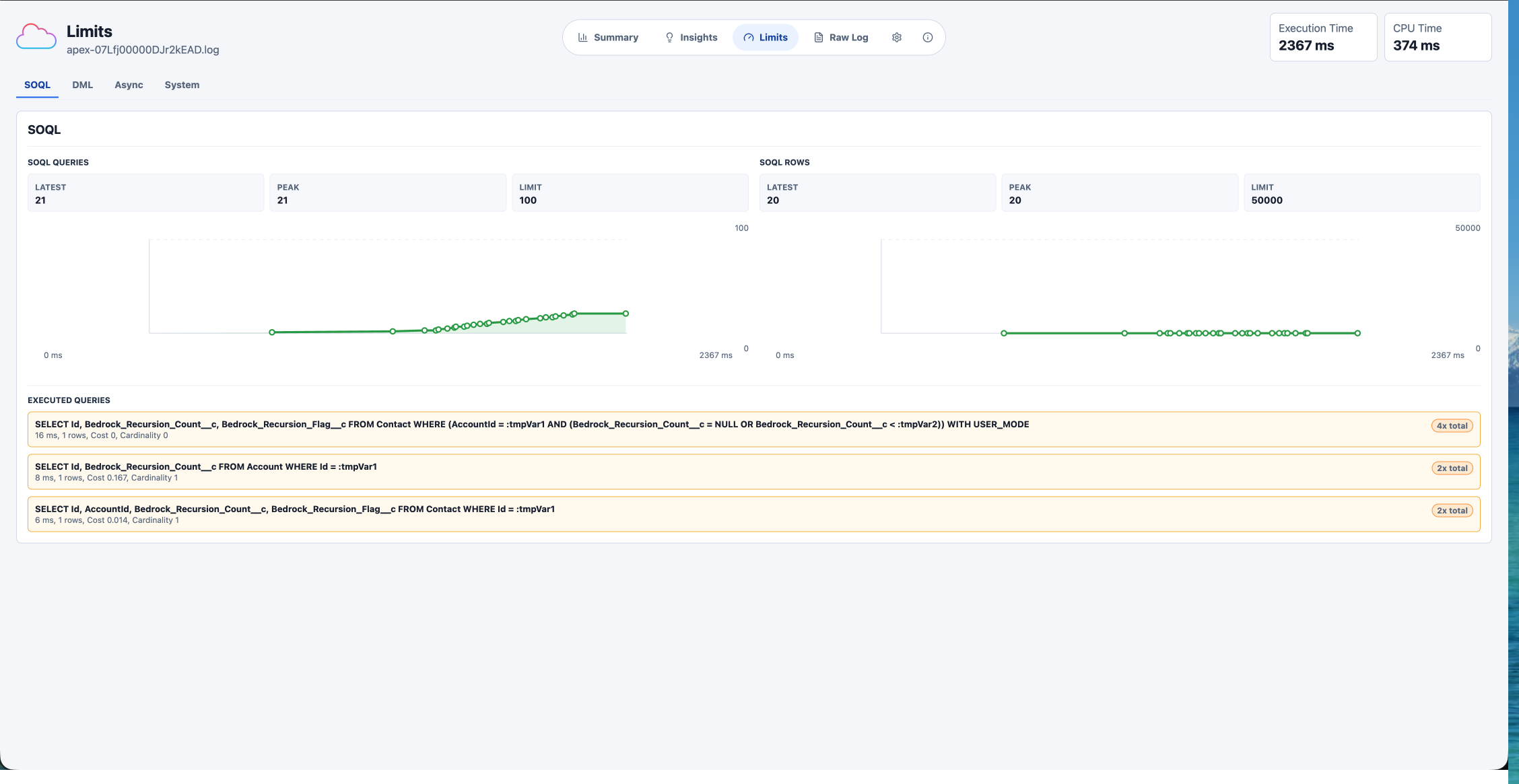1519x784 pixels.
Task: Click '6 ms, 1 rows, Cost 0.014' details
Action: [107, 520]
